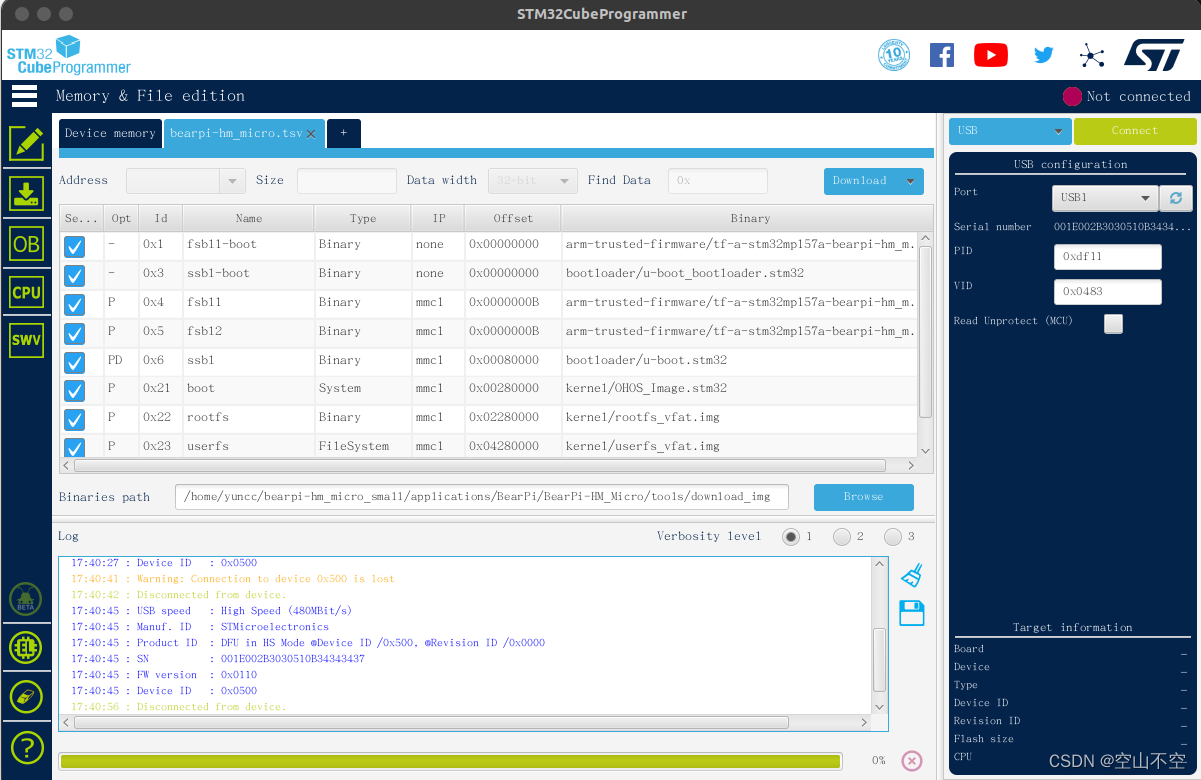Sort table by Name column header

click(249, 218)
